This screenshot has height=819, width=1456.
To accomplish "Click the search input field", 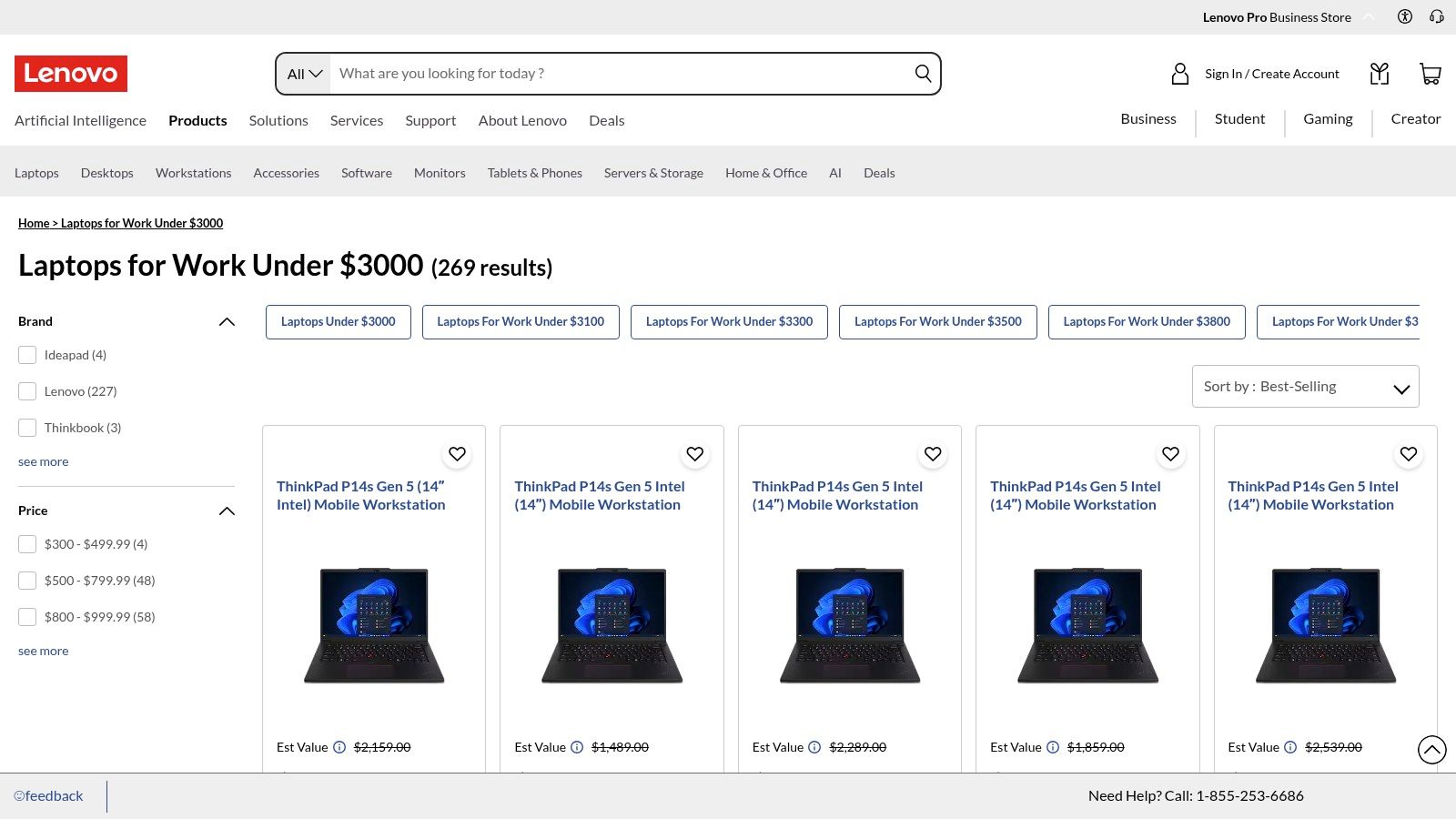I will 619,74.
